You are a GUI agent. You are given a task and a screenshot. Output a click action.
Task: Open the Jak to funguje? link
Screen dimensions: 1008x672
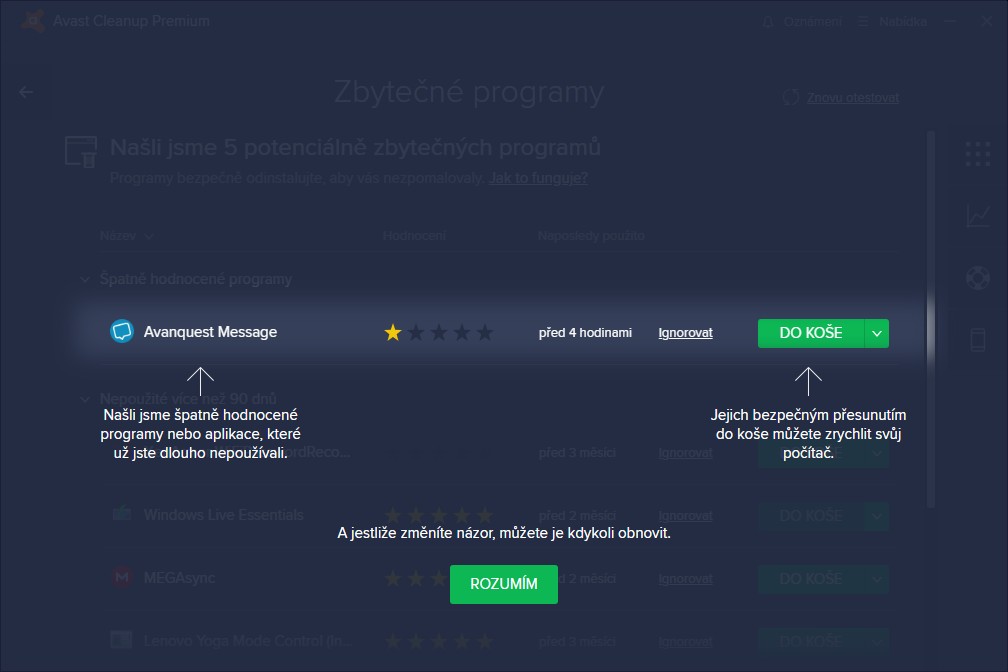click(538, 178)
